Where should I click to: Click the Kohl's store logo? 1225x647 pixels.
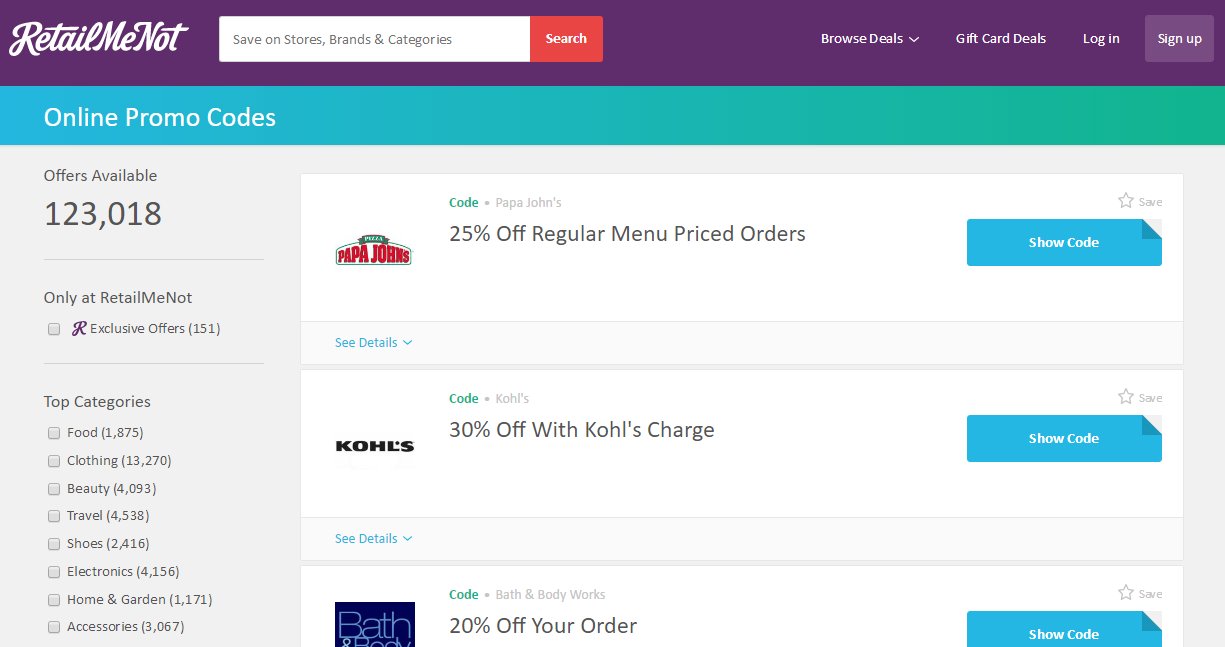pos(374,446)
